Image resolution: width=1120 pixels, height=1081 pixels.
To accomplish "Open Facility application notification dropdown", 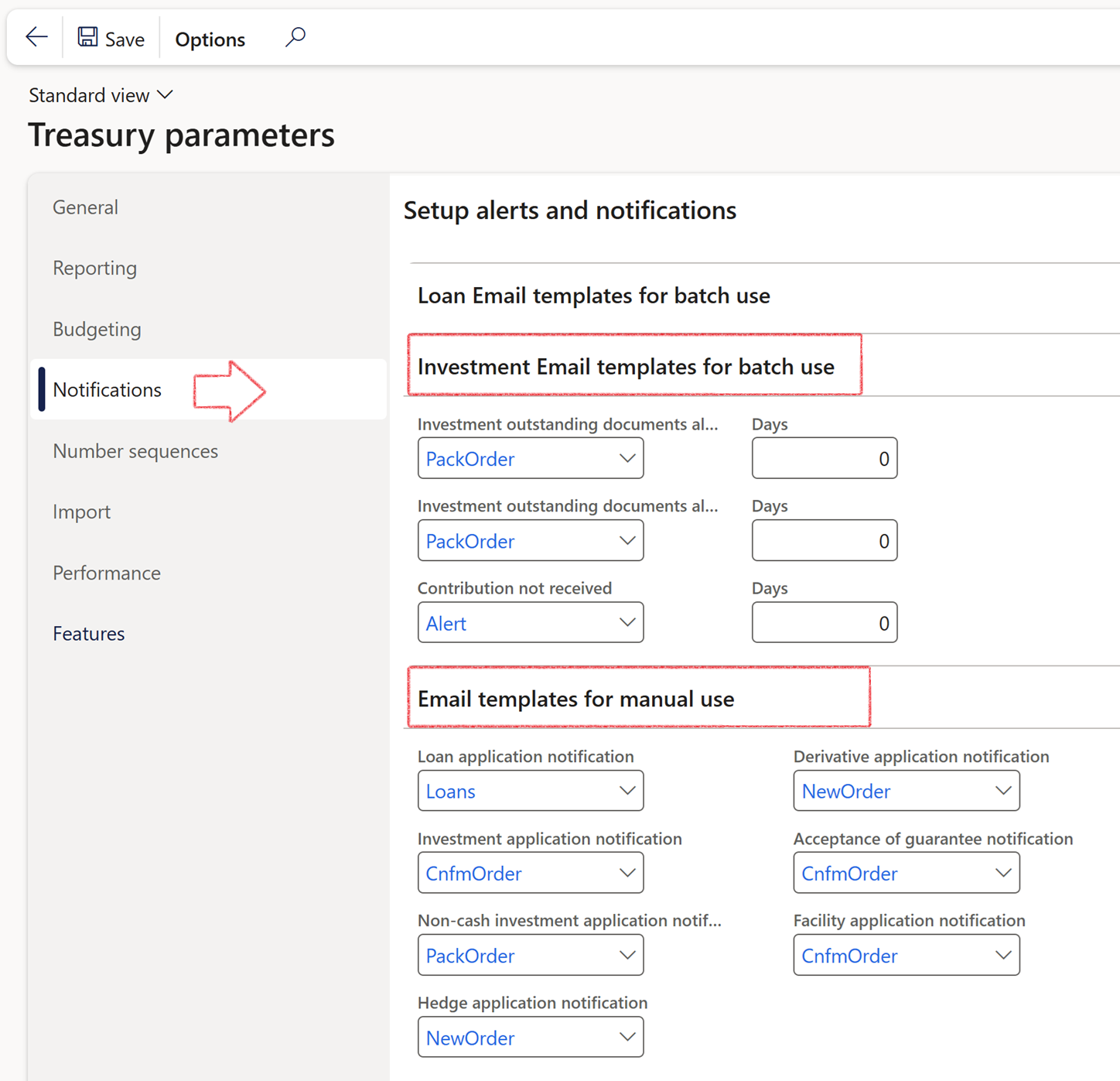I will (x=1002, y=956).
